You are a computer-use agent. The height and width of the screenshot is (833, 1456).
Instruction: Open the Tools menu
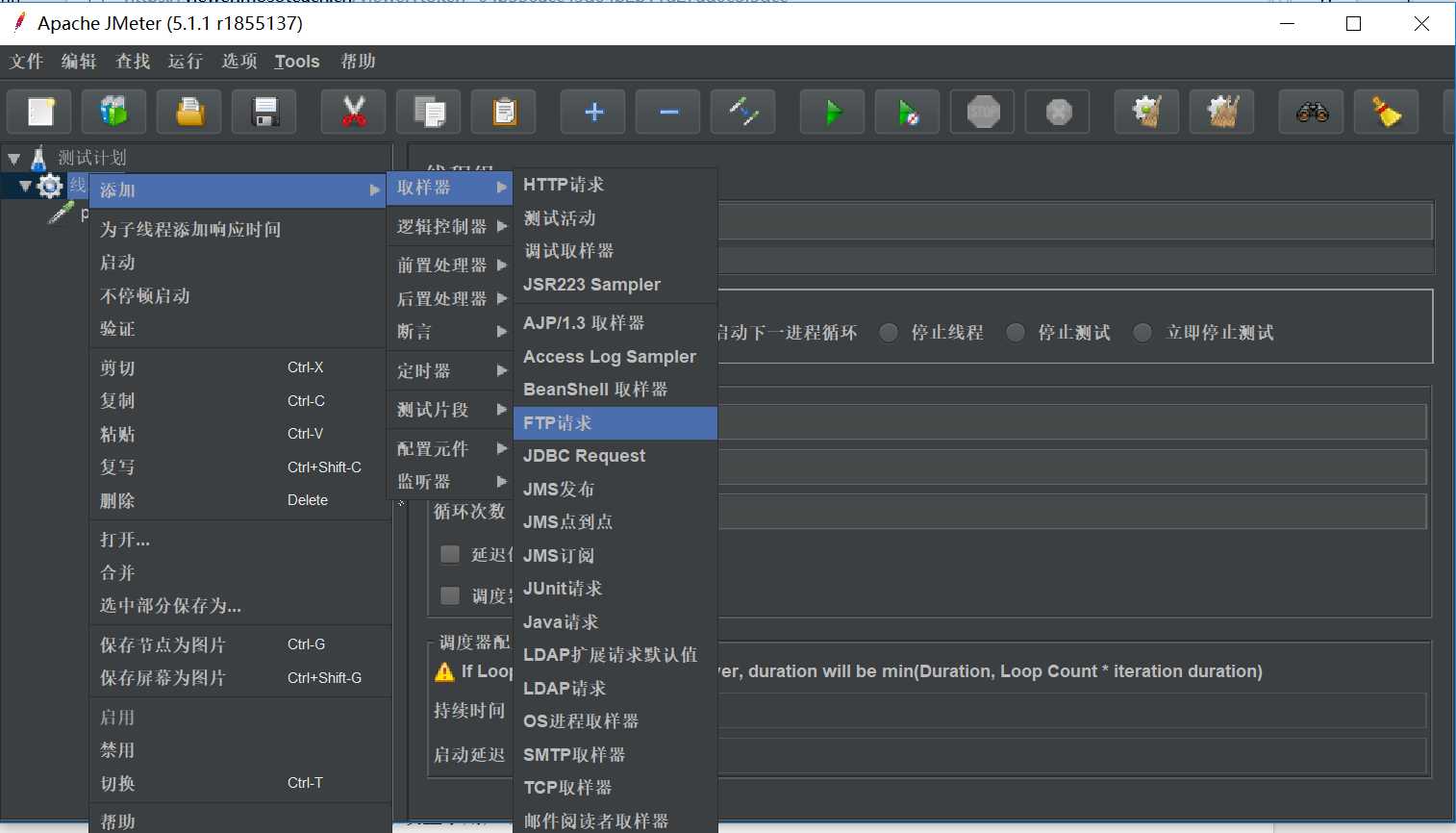[x=297, y=62]
